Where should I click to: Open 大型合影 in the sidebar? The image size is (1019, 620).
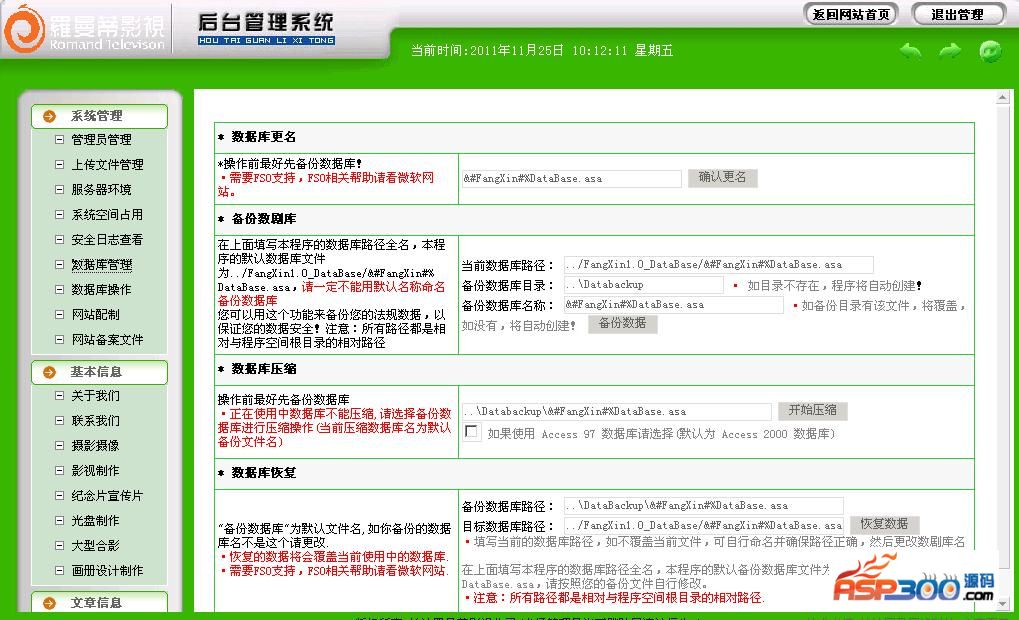point(96,546)
